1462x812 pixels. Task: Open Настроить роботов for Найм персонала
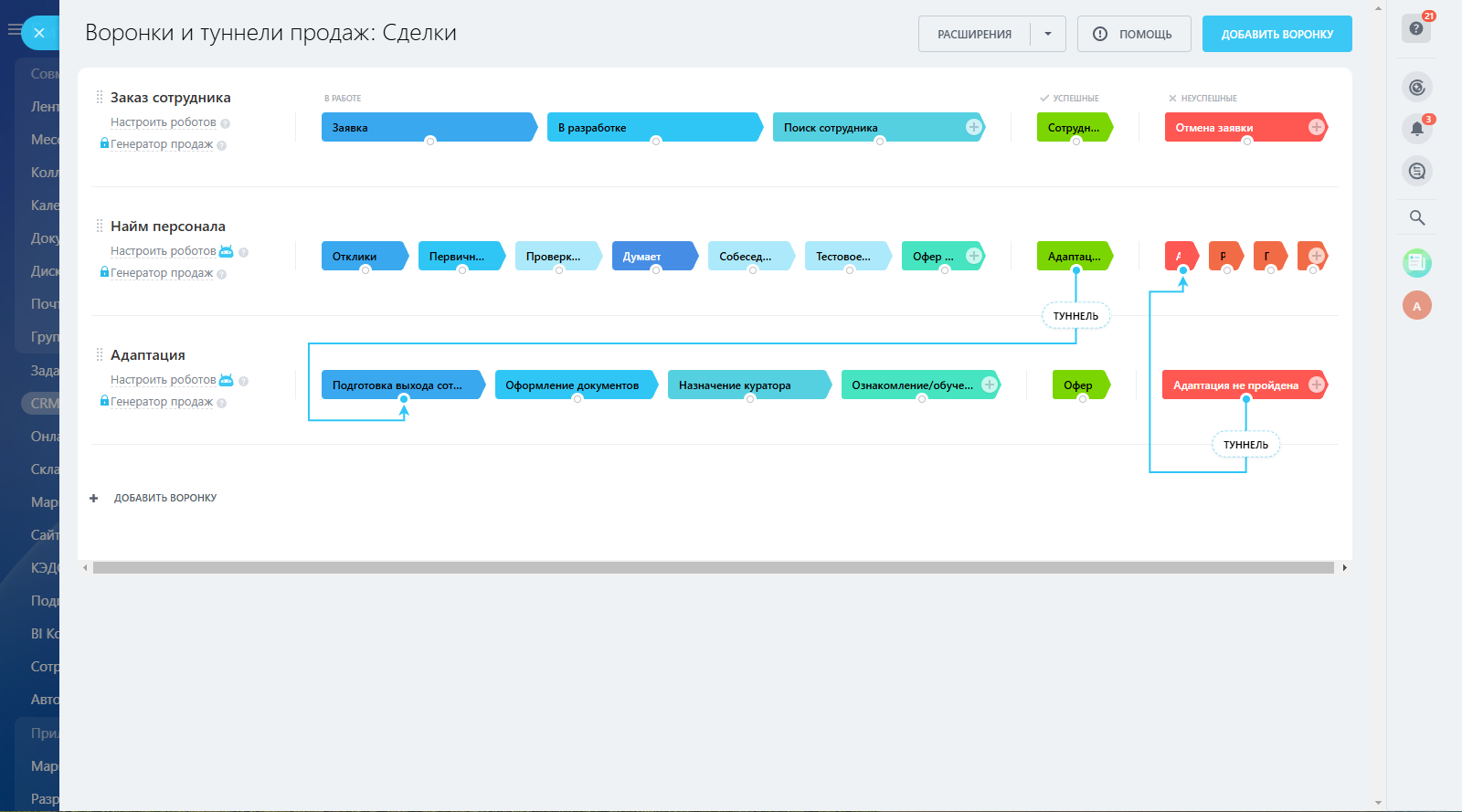coord(164,251)
